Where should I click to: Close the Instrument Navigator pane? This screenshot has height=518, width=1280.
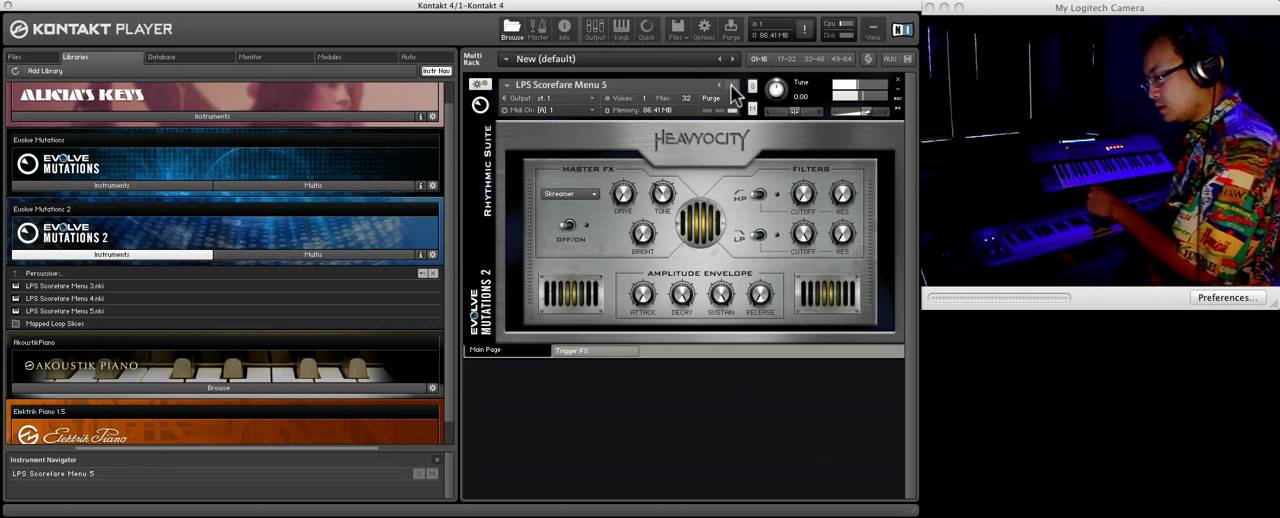436,460
